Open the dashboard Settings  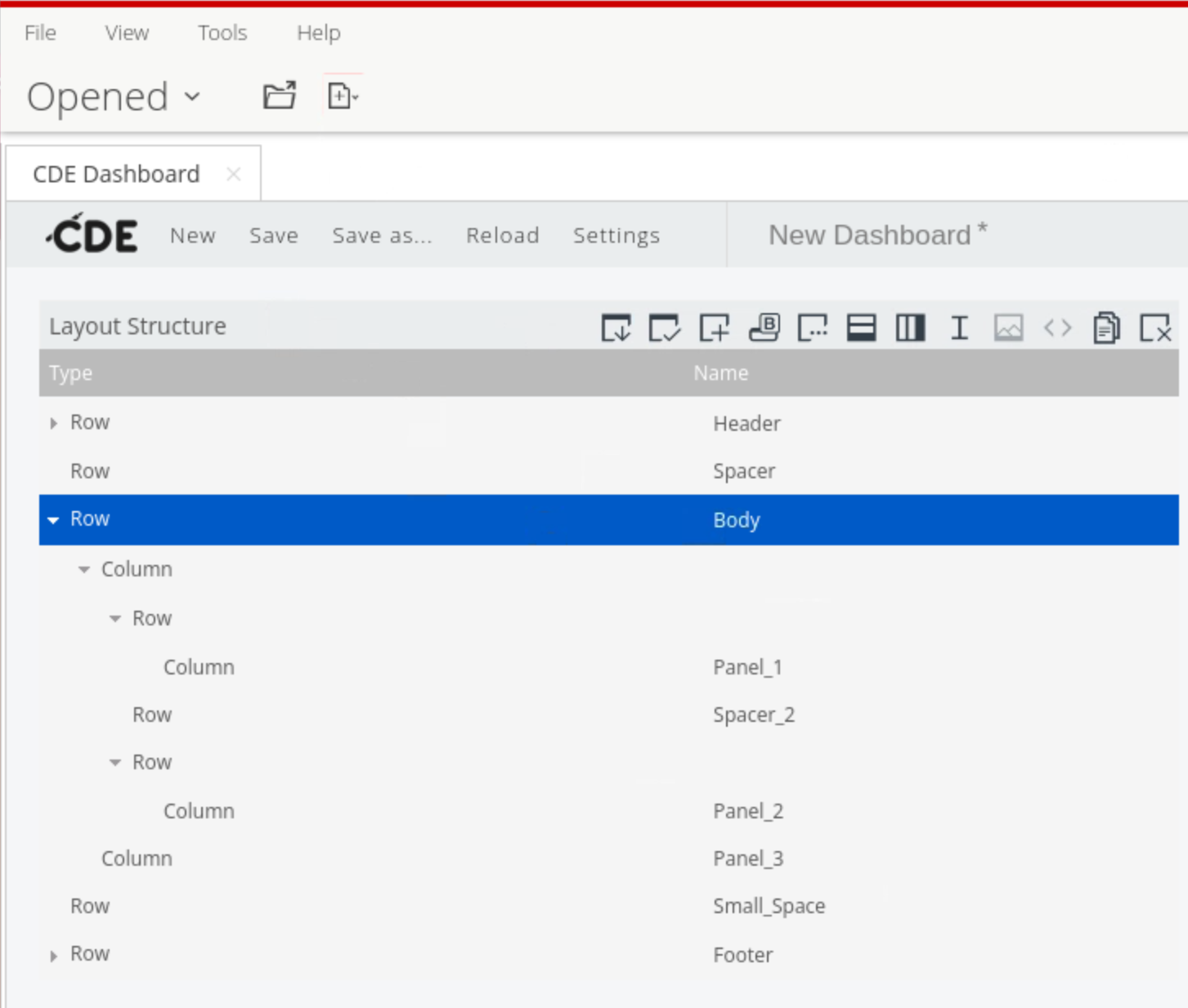616,235
